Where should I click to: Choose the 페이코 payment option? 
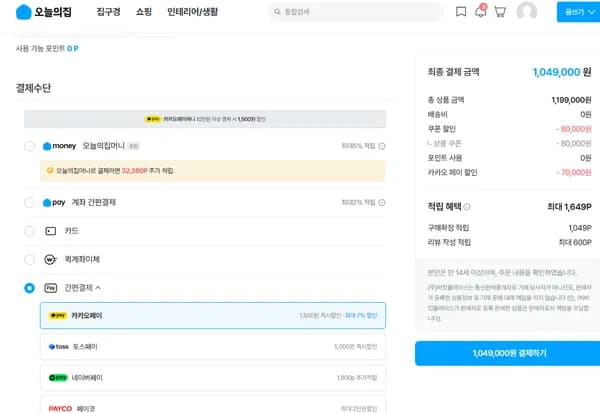pos(213,406)
